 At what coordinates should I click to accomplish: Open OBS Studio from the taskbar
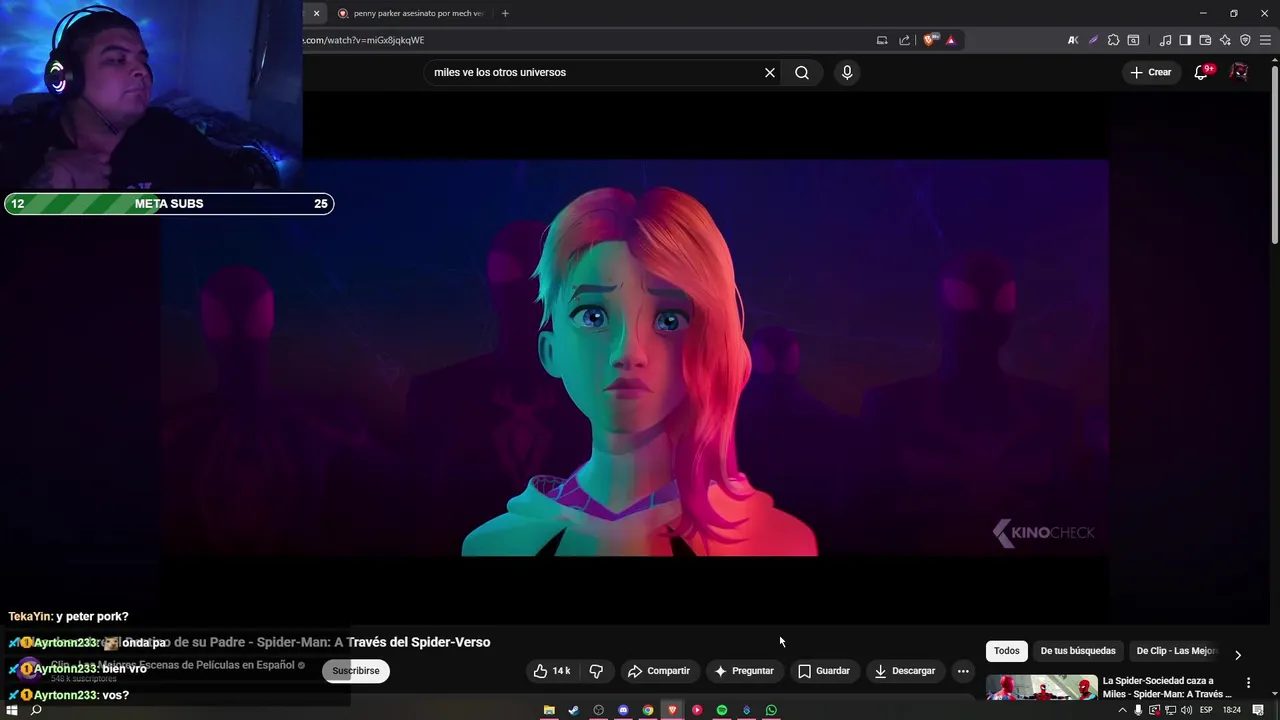[x=598, y=710]
